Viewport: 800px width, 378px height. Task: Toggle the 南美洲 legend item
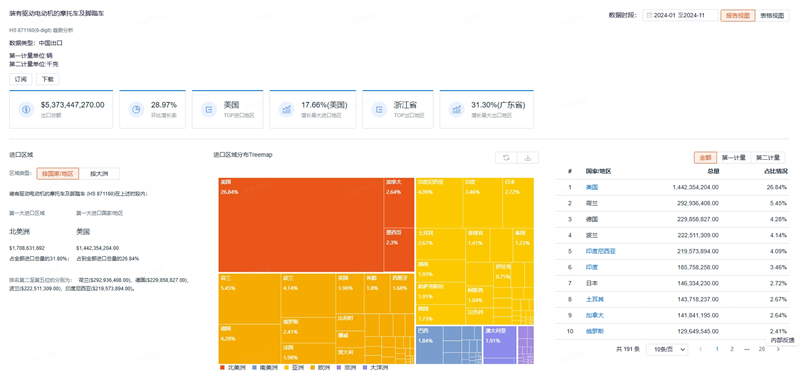(x=265, y=368)
